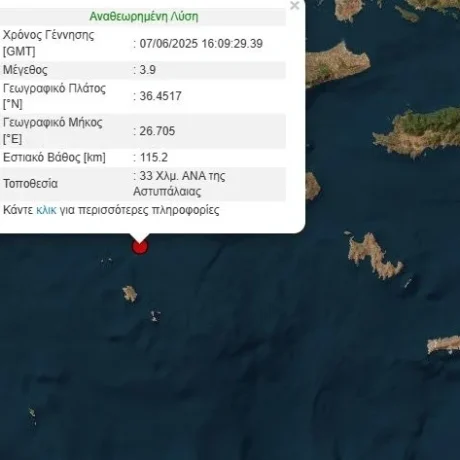The image size is (460, 460).
Task: Click the Y-shaped brown island with long southeastern tail
Action: 374,256
